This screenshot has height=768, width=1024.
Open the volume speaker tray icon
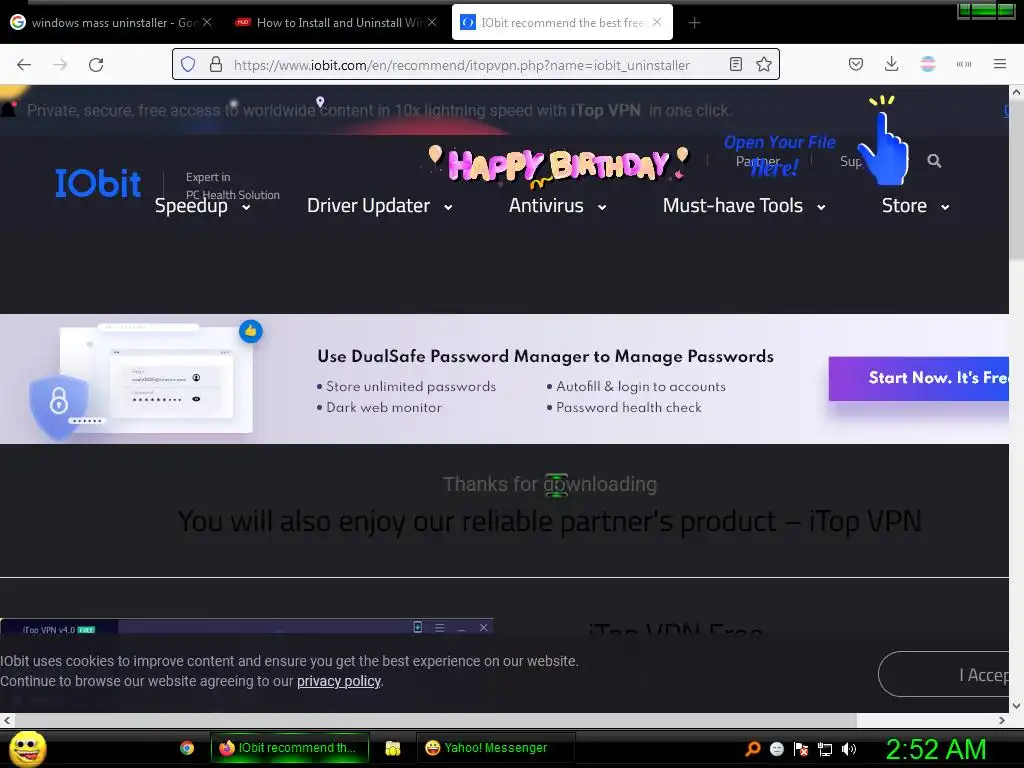[848, 749]
